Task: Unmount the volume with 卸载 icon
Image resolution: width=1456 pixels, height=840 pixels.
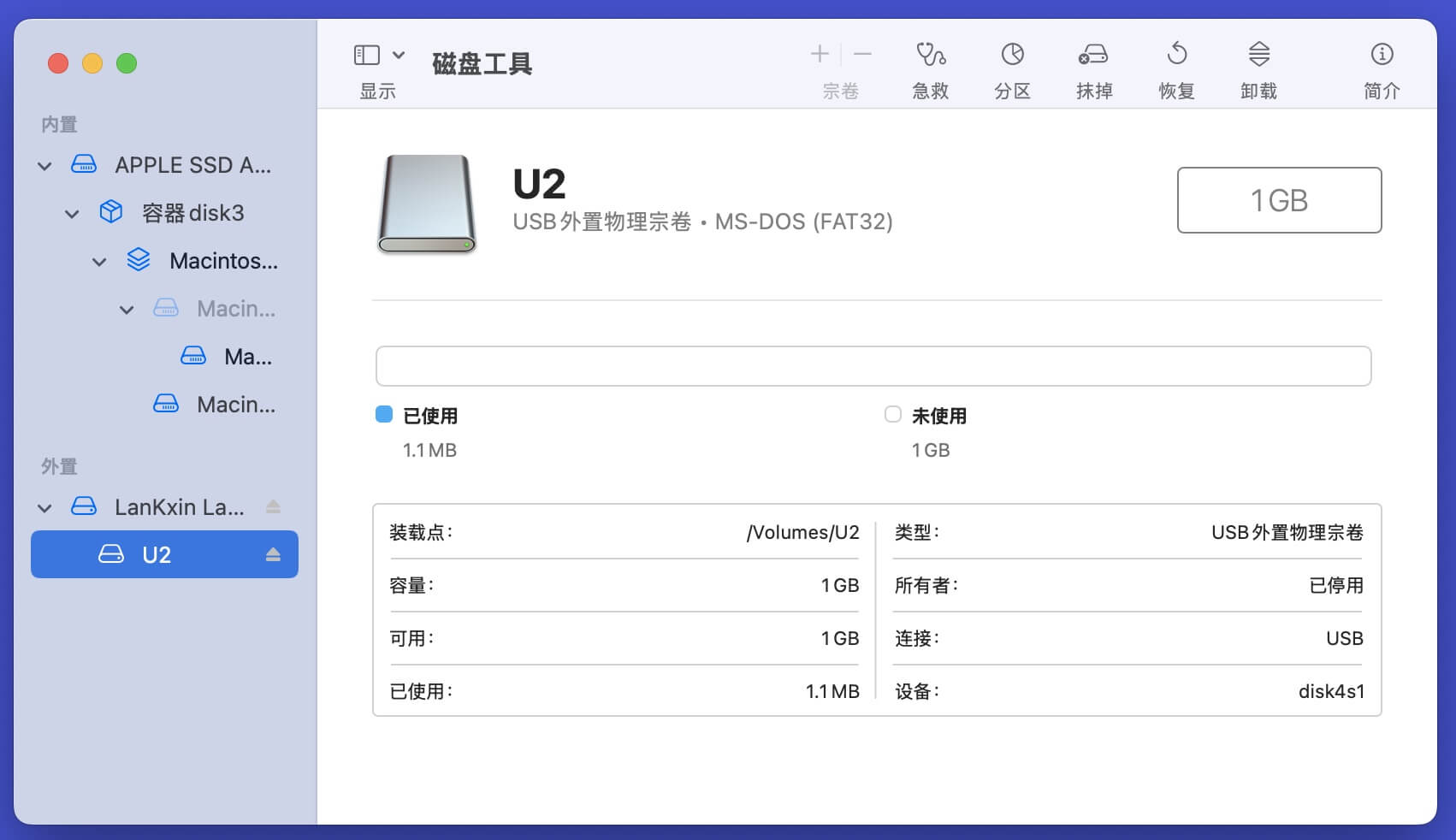Action: (x=1258, y=56)
